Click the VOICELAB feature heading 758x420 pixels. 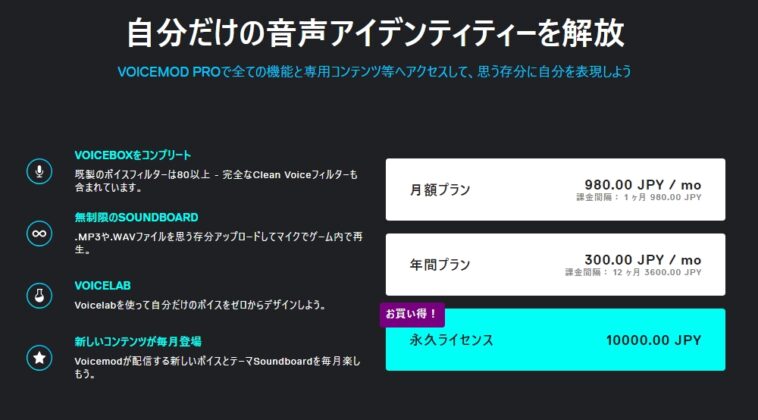[102, 286]
